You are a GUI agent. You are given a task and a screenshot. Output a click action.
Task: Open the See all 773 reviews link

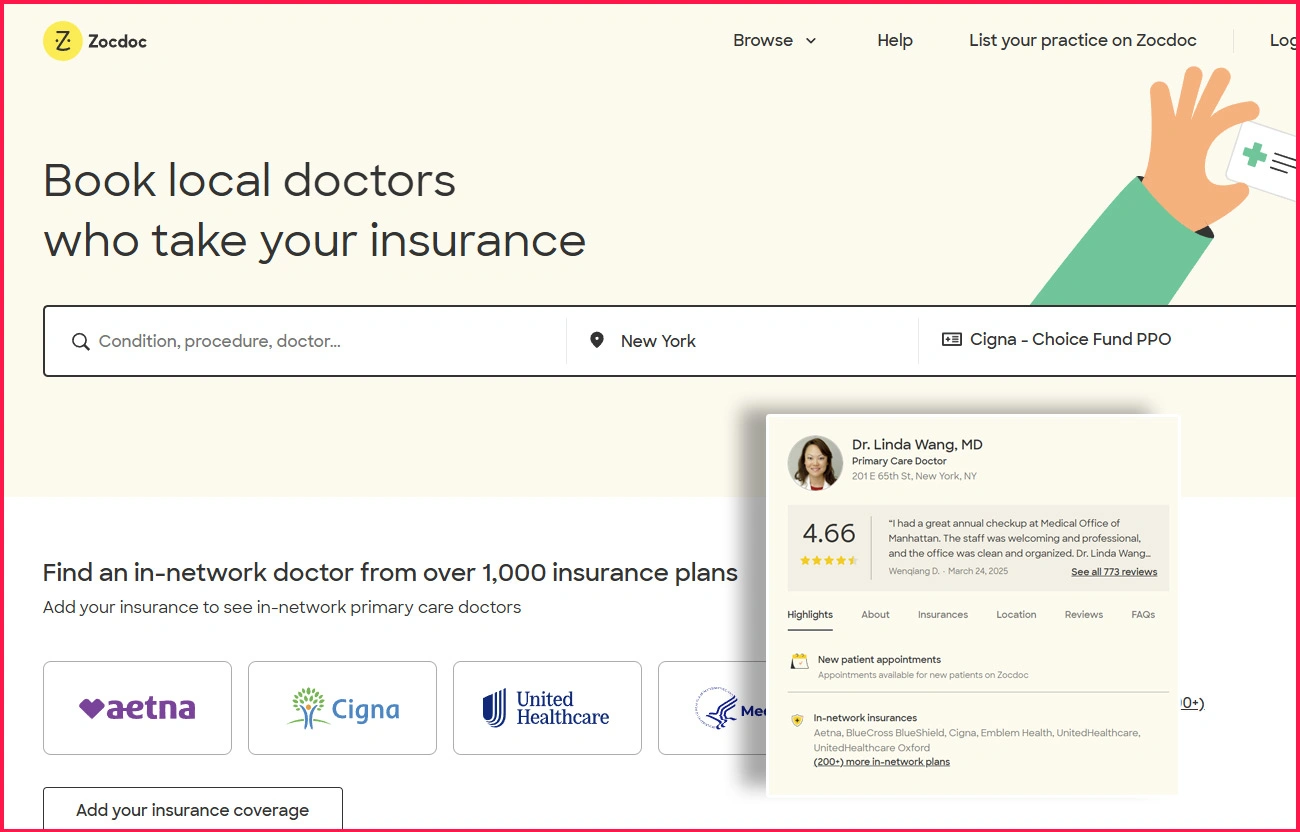pos(1113,572)
